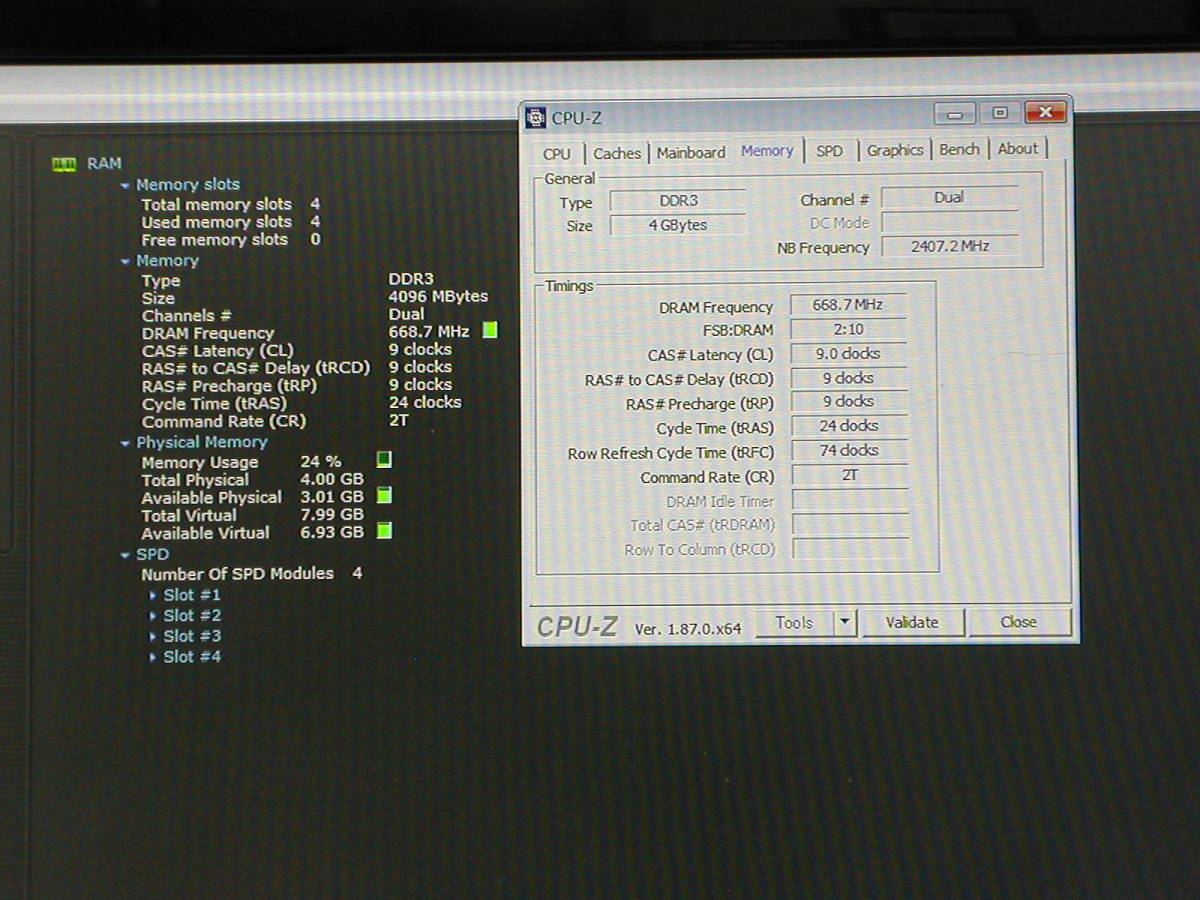Open the Mainboard tab
This screenshot has width=1200, height=900.
click(x=690, y=153)
